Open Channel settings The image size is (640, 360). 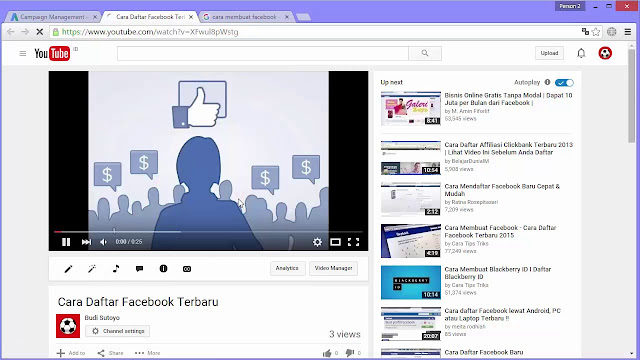[x=118, y=331]
